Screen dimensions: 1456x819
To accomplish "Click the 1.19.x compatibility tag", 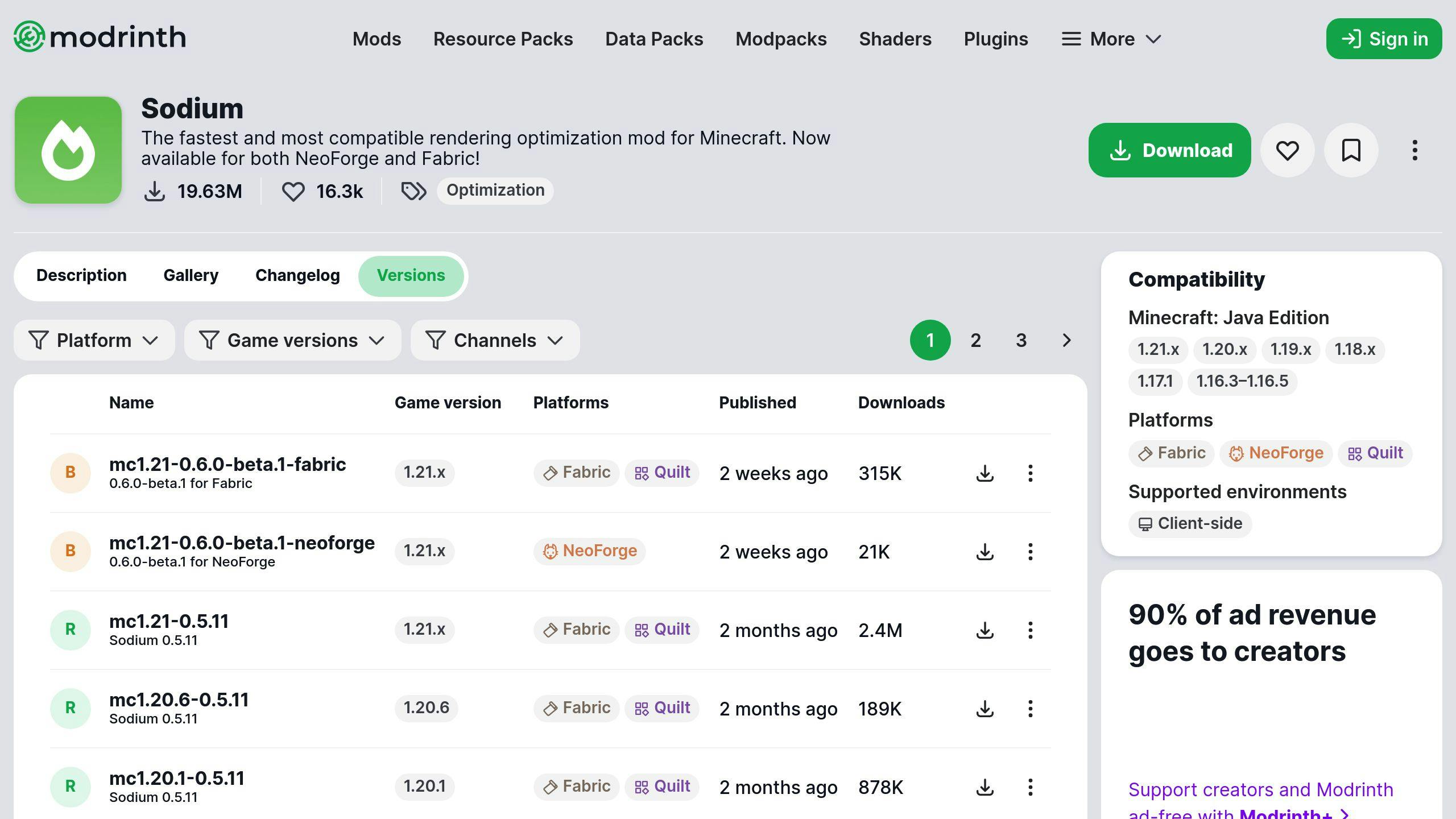I will [x=1290, y=349].
